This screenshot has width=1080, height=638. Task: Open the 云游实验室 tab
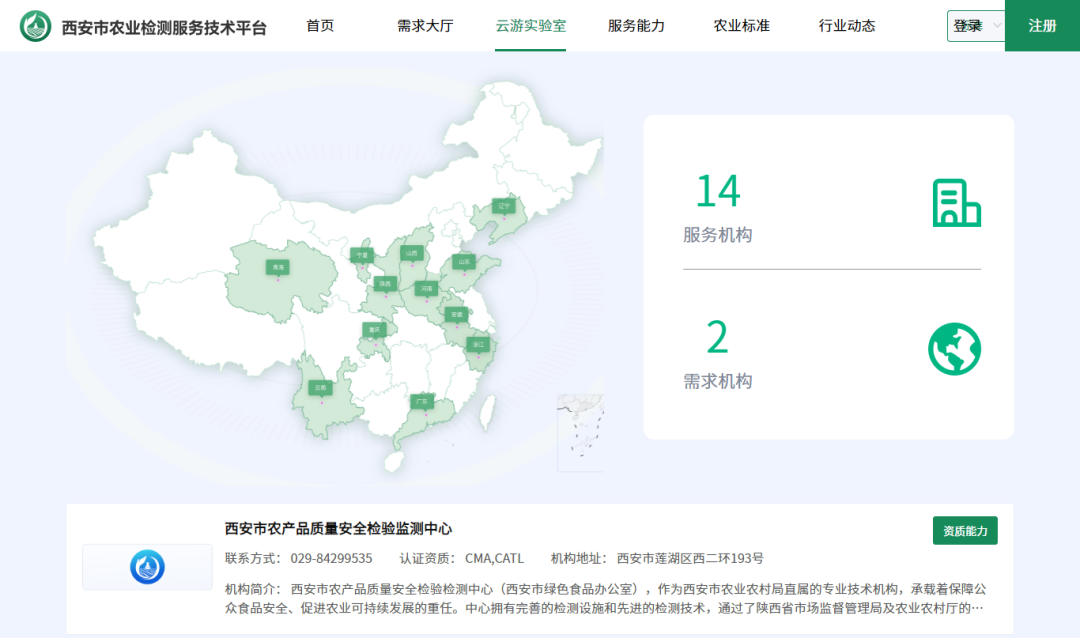click(x=530, y=25)
